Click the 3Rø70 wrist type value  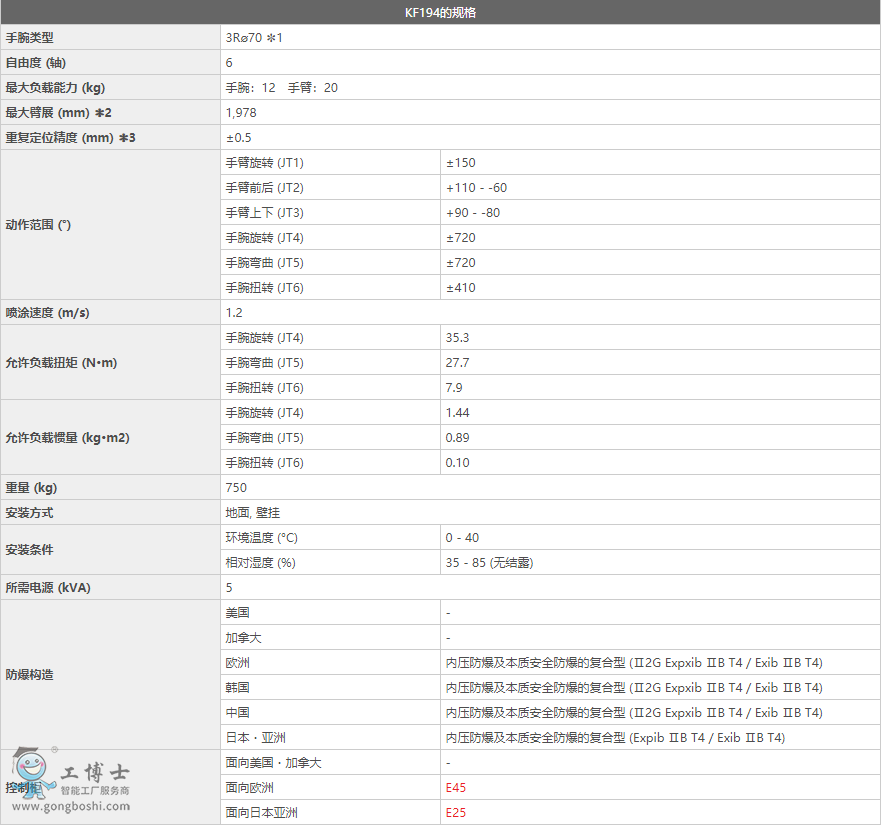coord(255,38)
